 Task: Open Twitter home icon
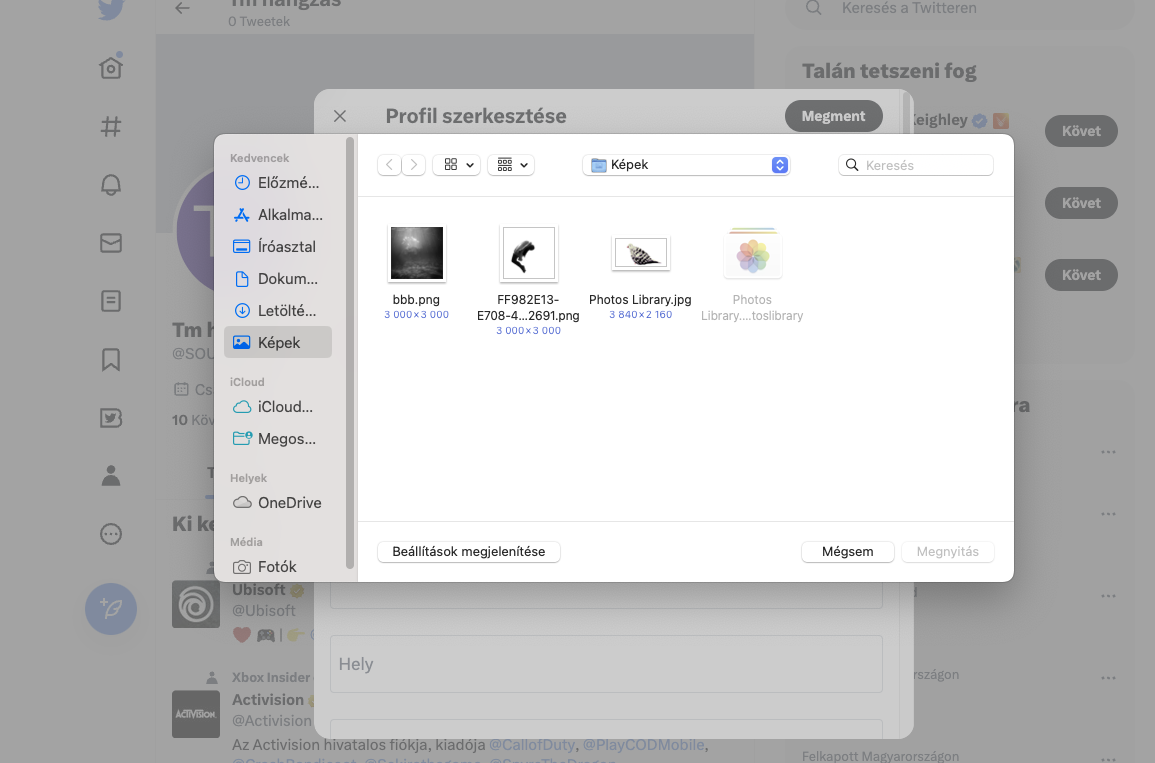coord(111,68)
